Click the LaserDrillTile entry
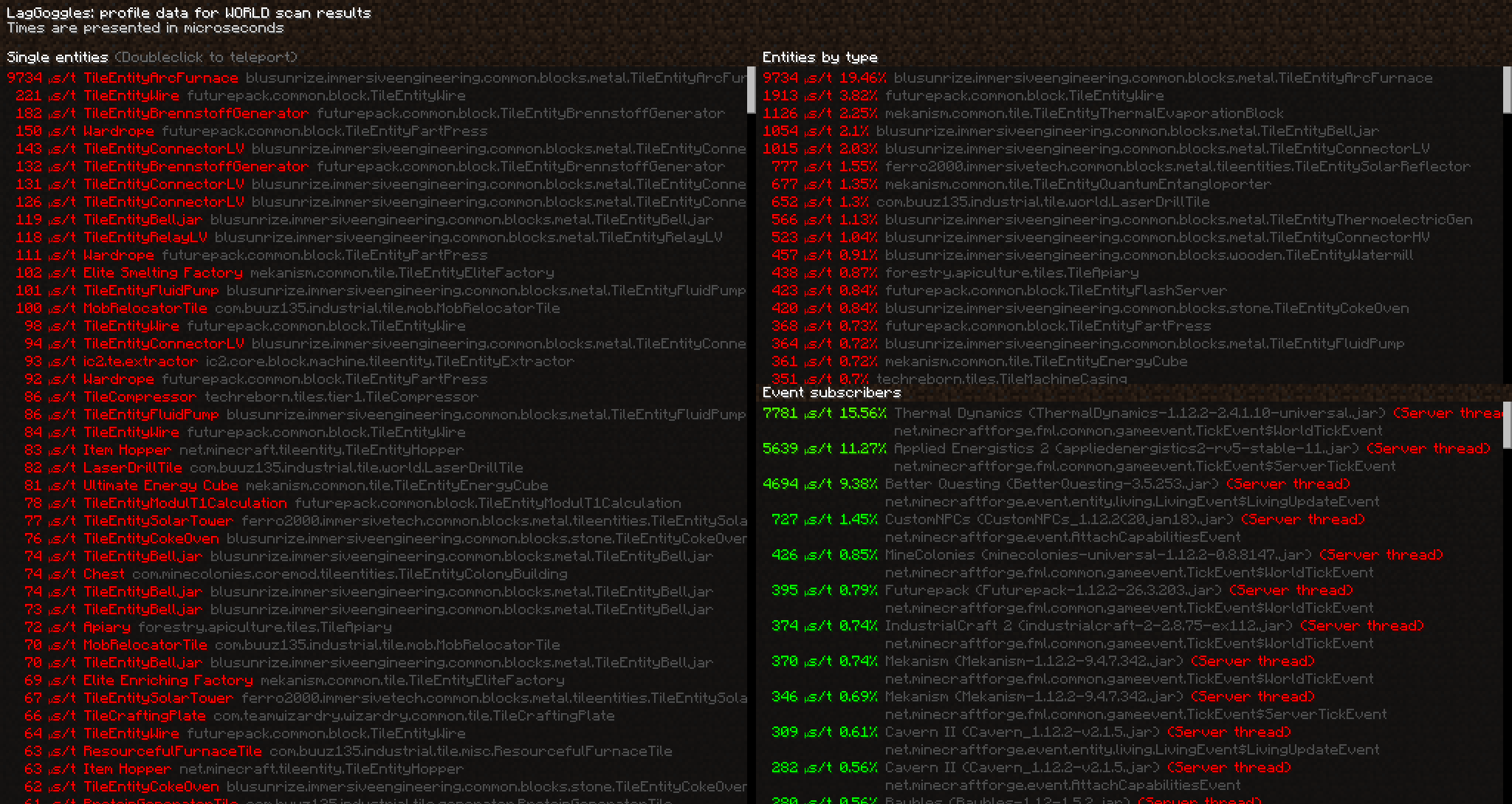1512x804 pixels. tap(133, 467)
